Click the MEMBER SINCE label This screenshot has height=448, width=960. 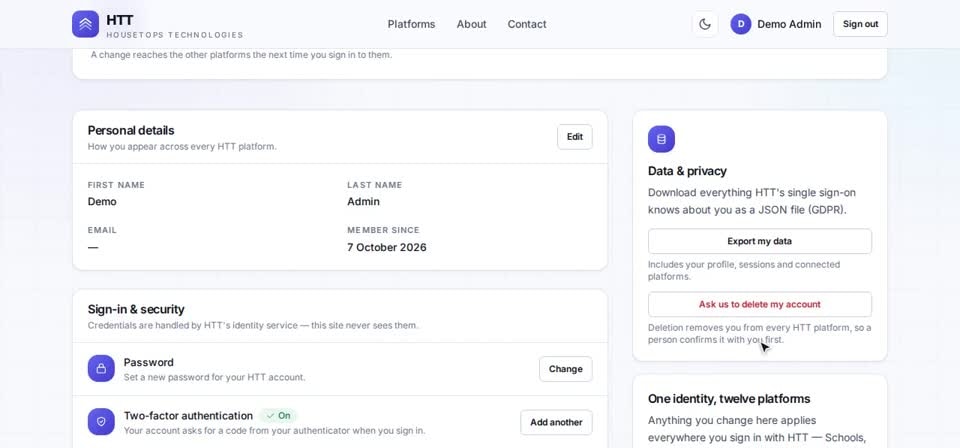coord(383,230)
